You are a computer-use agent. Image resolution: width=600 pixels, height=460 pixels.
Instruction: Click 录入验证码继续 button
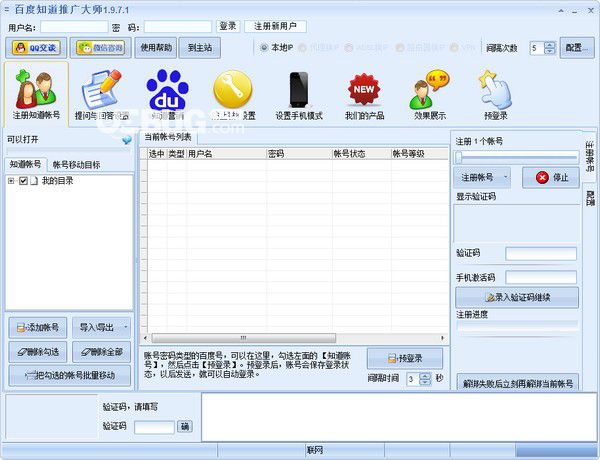click(x=517, y=297)
